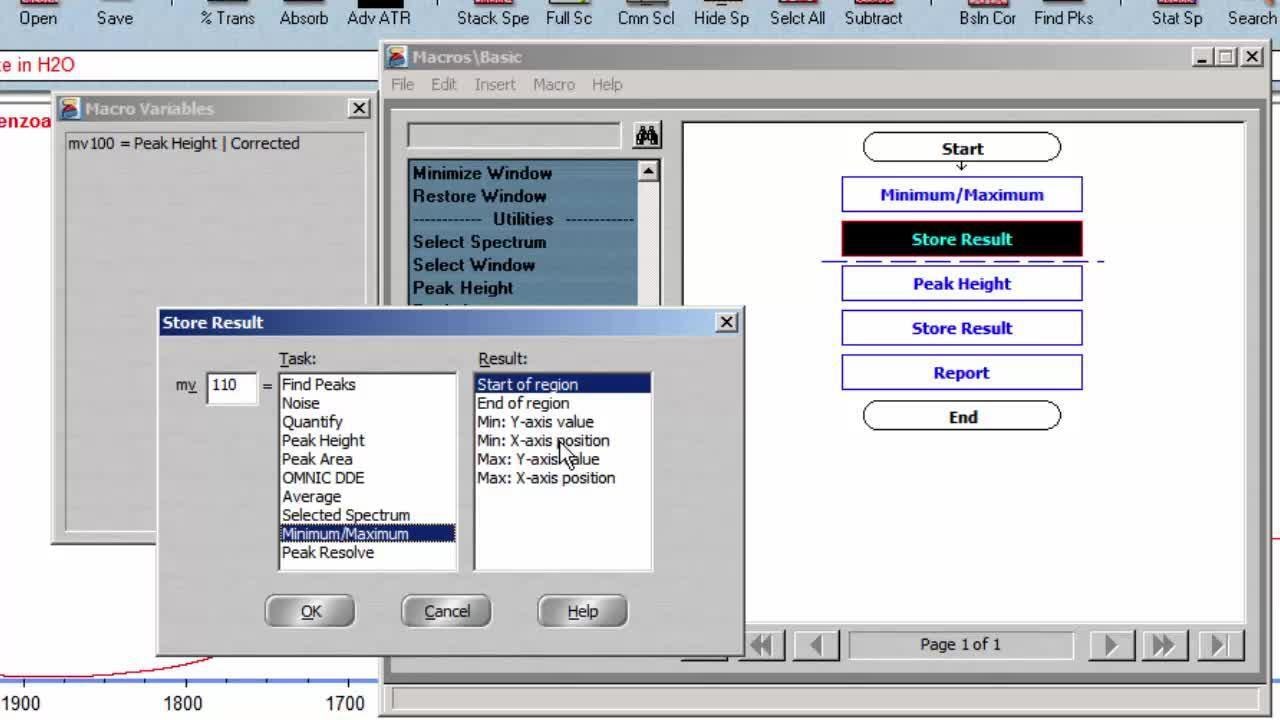Image resolution: width=1280 pixels, height=720 pixels.
Task: Select the Report flowchart block
Action: [x=961, y=373]
